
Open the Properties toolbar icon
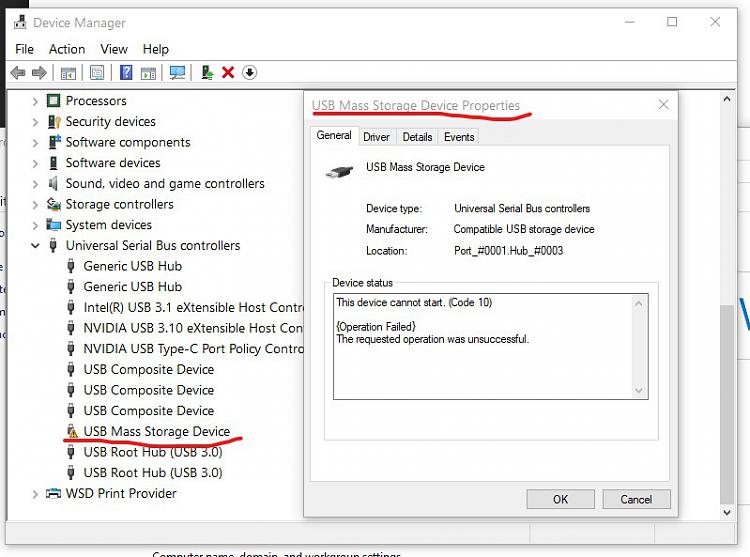click(x=97, y=73)
